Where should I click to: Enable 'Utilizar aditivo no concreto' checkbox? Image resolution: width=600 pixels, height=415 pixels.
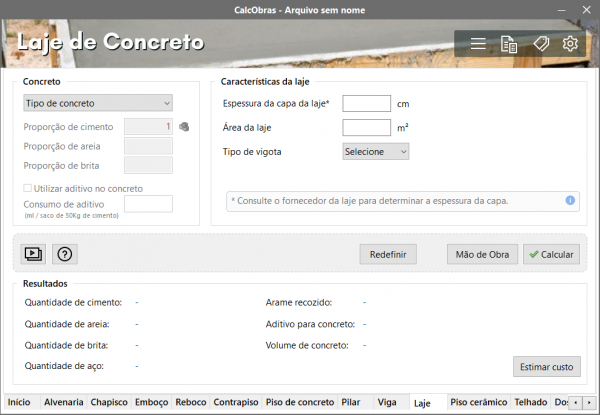[28, 188]
